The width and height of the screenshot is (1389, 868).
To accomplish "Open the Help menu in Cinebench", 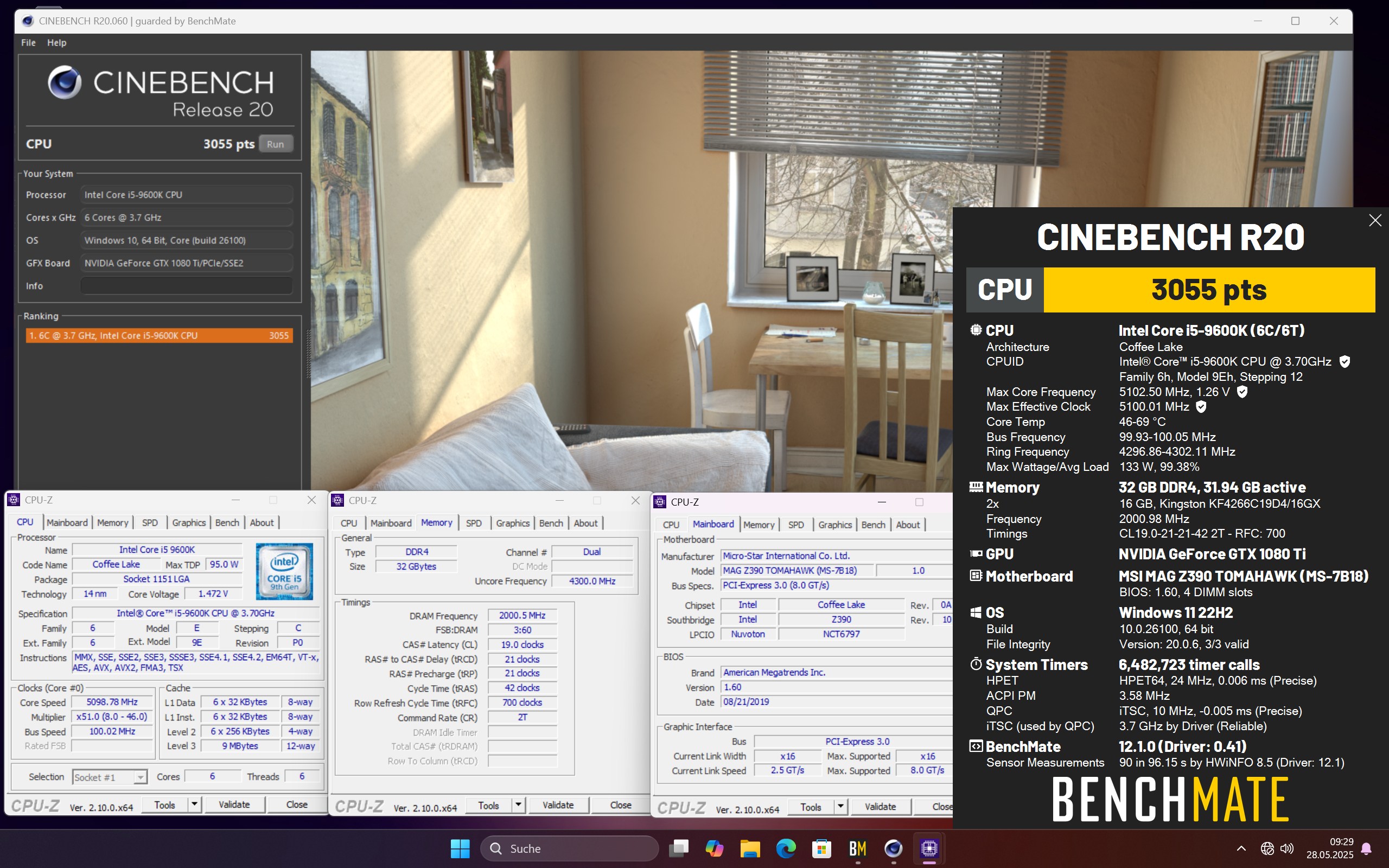I will (56, 42).
